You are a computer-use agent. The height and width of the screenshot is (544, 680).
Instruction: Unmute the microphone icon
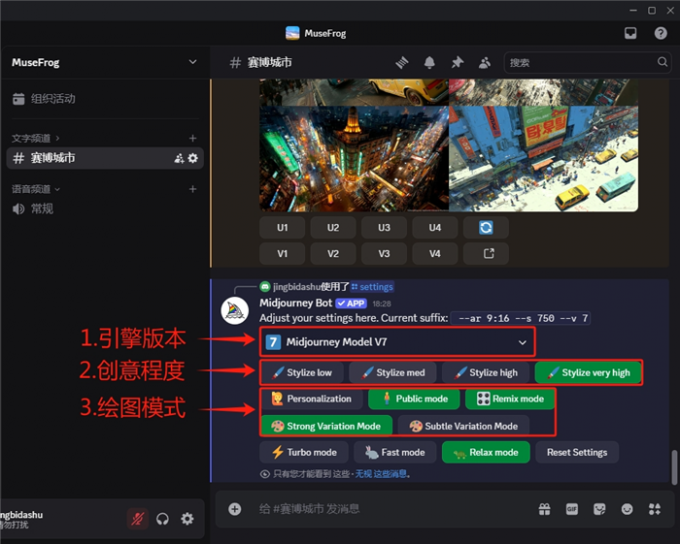coord(137,518)
